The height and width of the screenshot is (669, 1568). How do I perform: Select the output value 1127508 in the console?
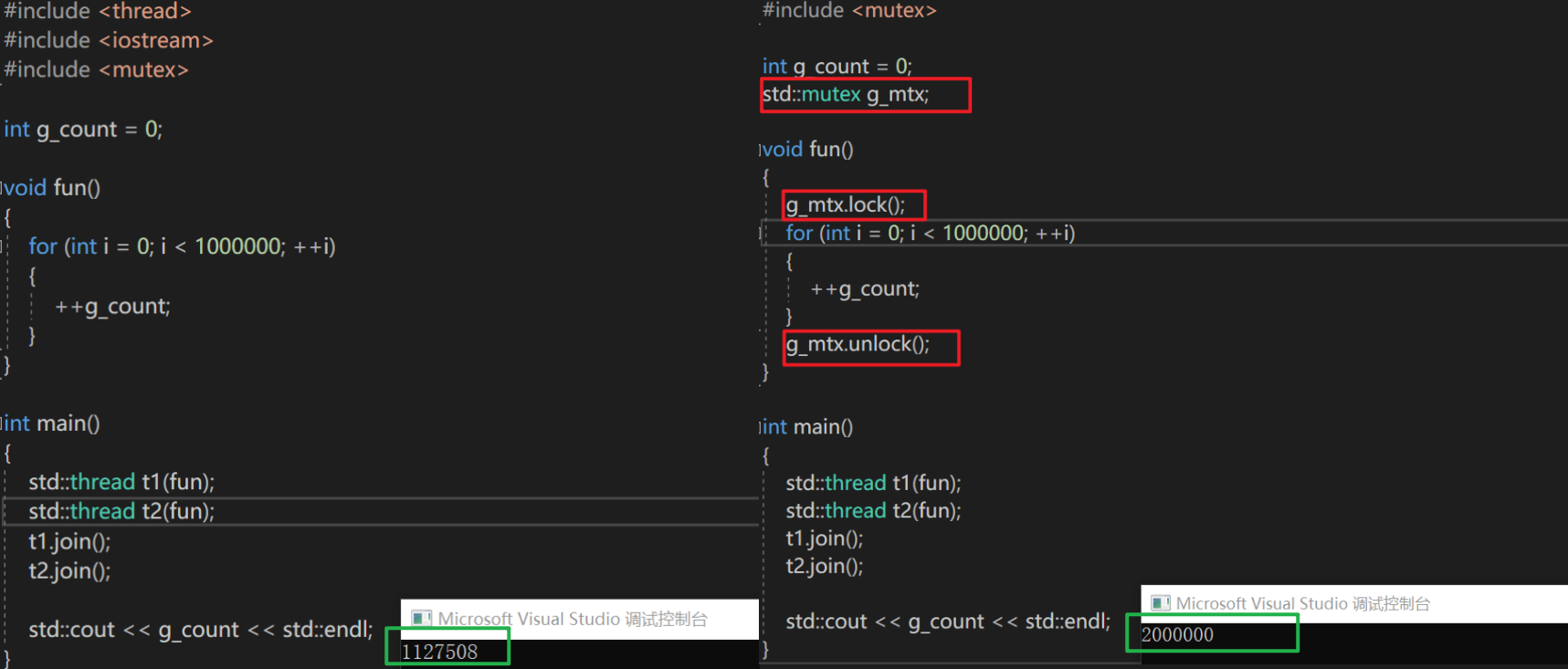pyautogui.click(x=439, y=652)
